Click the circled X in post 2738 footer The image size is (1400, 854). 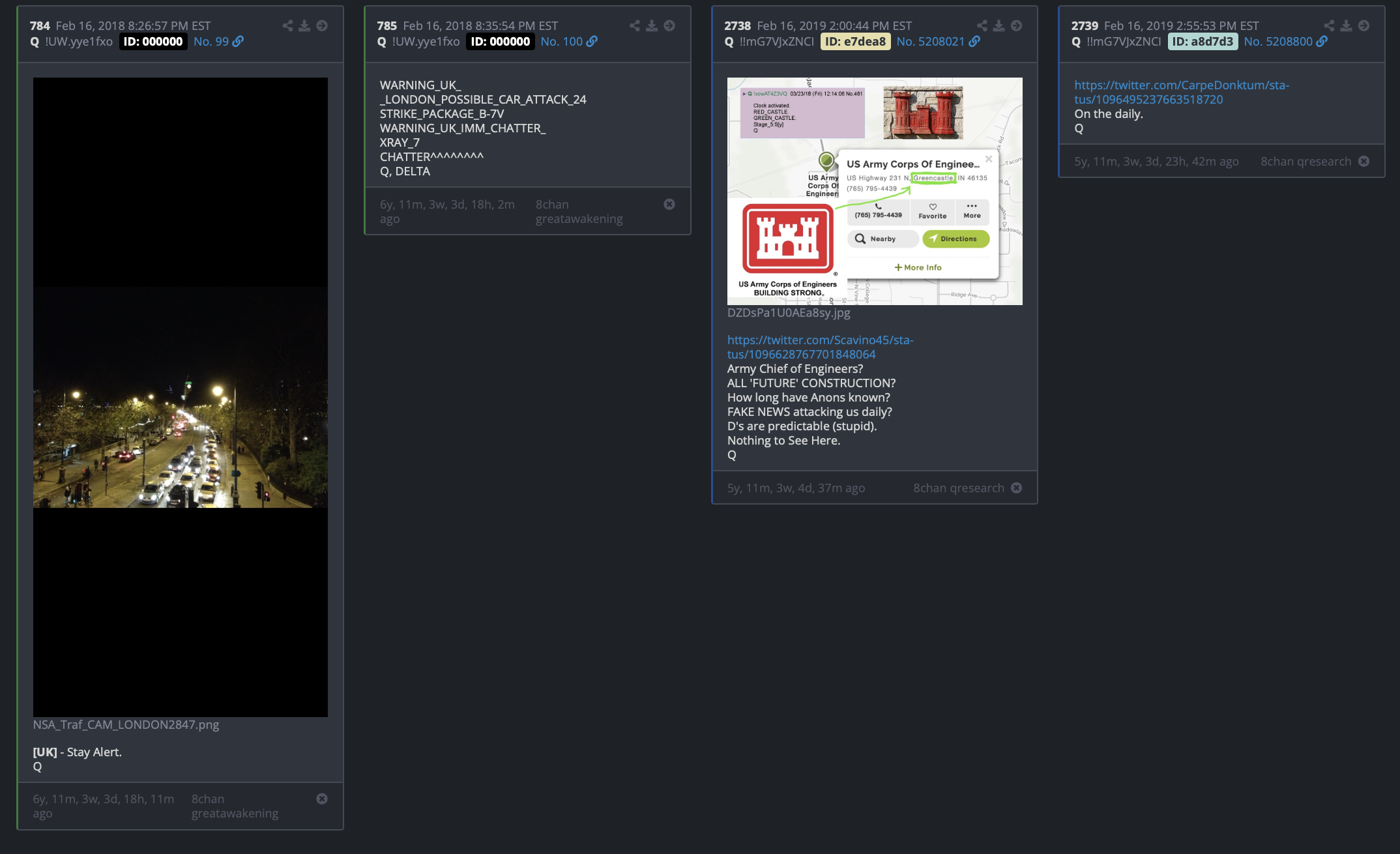click(x=1017, y=488)
